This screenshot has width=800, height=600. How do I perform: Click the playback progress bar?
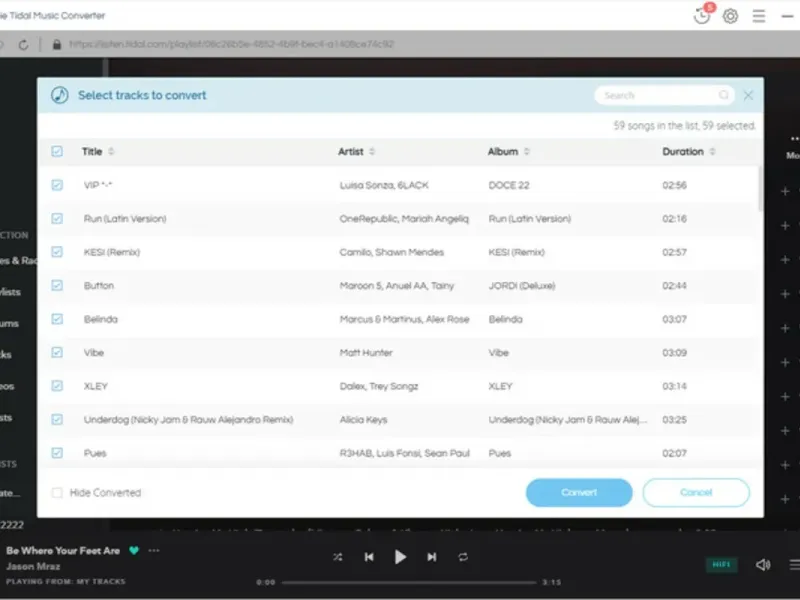[x=409, y=582]
